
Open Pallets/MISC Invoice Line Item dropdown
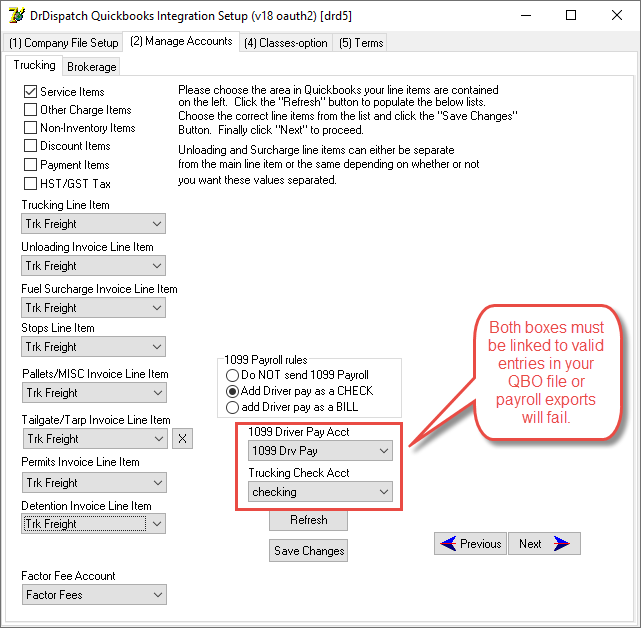point(94,392)
